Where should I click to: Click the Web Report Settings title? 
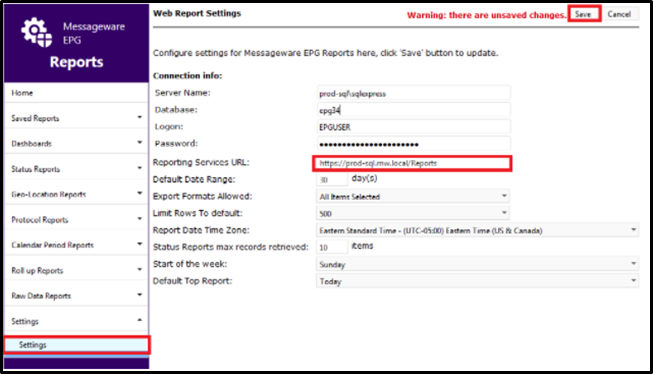[x=197, y=13]
